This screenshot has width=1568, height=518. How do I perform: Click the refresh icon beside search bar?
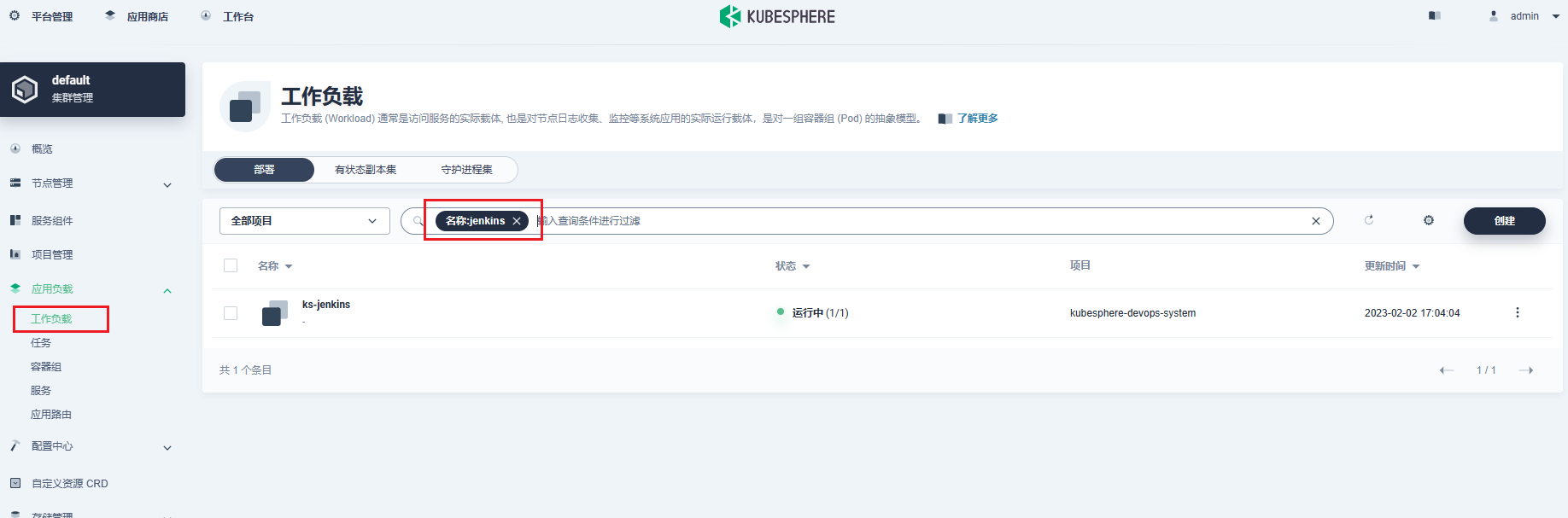tap(1369, 220)
